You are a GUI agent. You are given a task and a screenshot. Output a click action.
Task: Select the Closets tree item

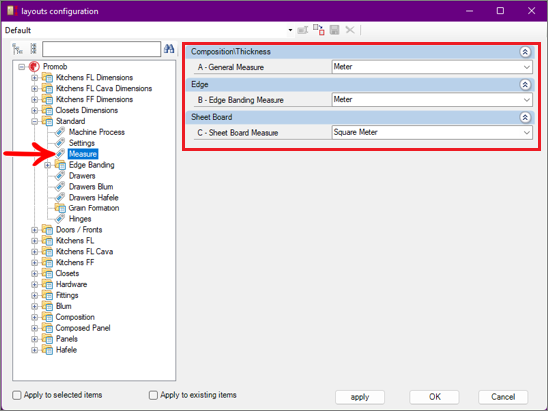coord(67,273)
